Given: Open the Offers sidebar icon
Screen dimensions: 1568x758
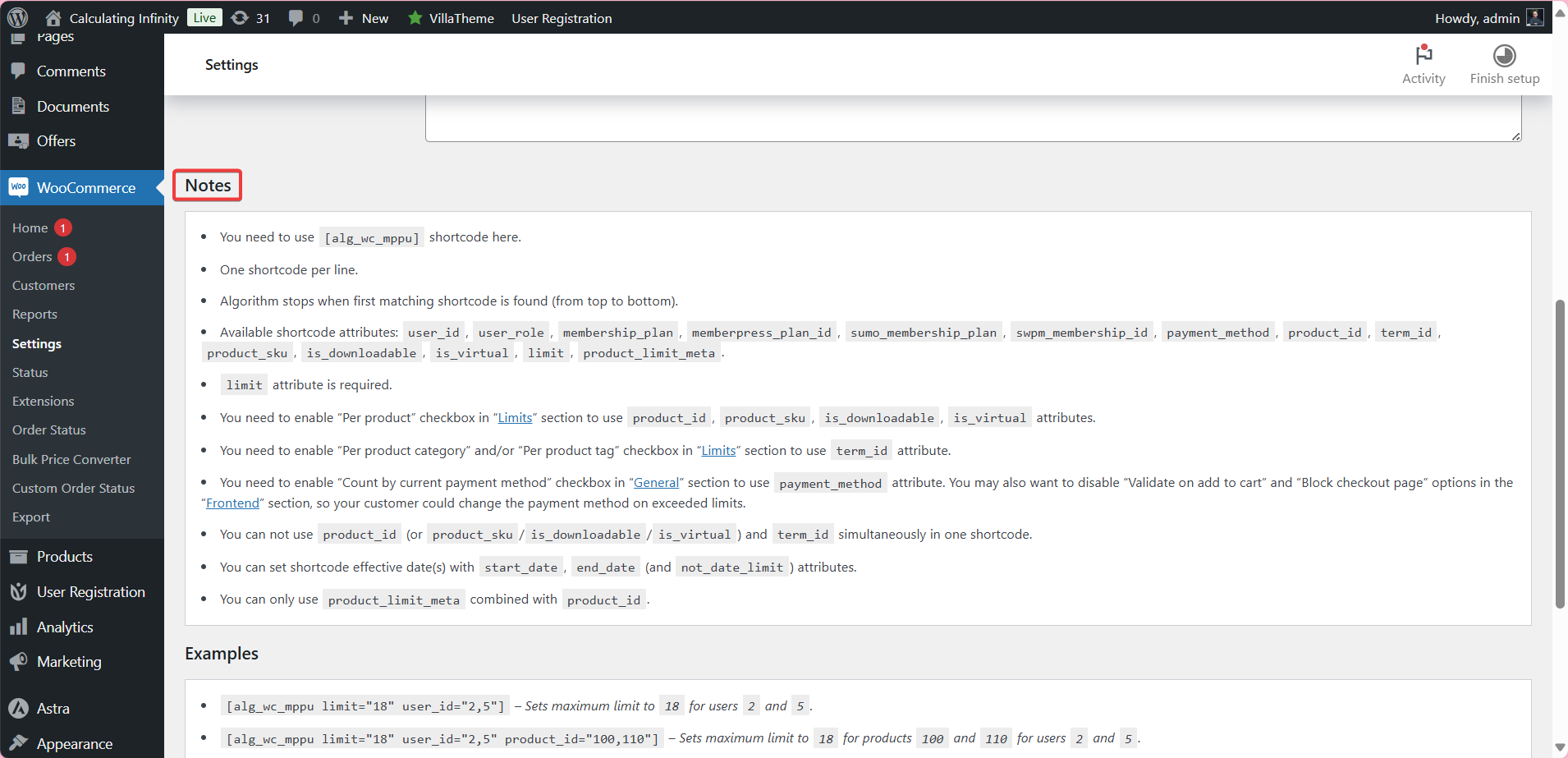Looking at the screenshot, I should 18,140.
